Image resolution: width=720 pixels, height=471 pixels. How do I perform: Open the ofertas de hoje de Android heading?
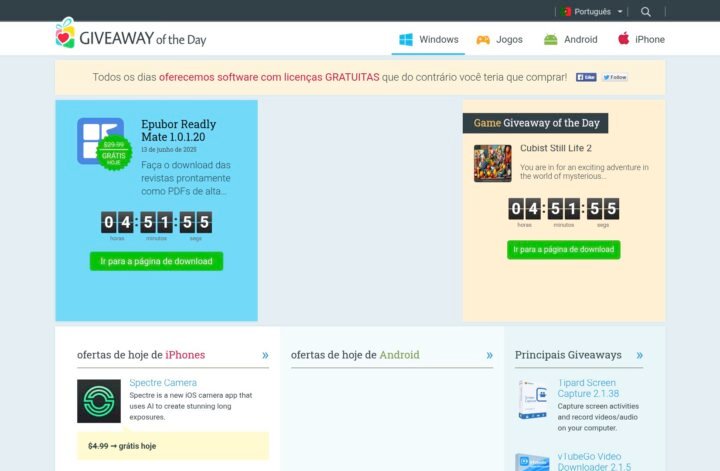(x=355, y=355)
